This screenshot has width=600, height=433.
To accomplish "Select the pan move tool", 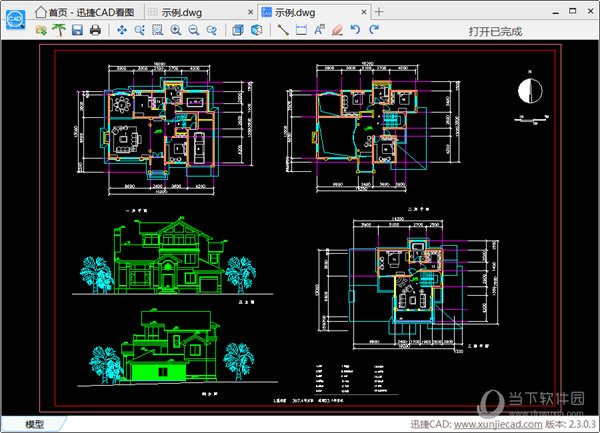I will coord(122,31).
